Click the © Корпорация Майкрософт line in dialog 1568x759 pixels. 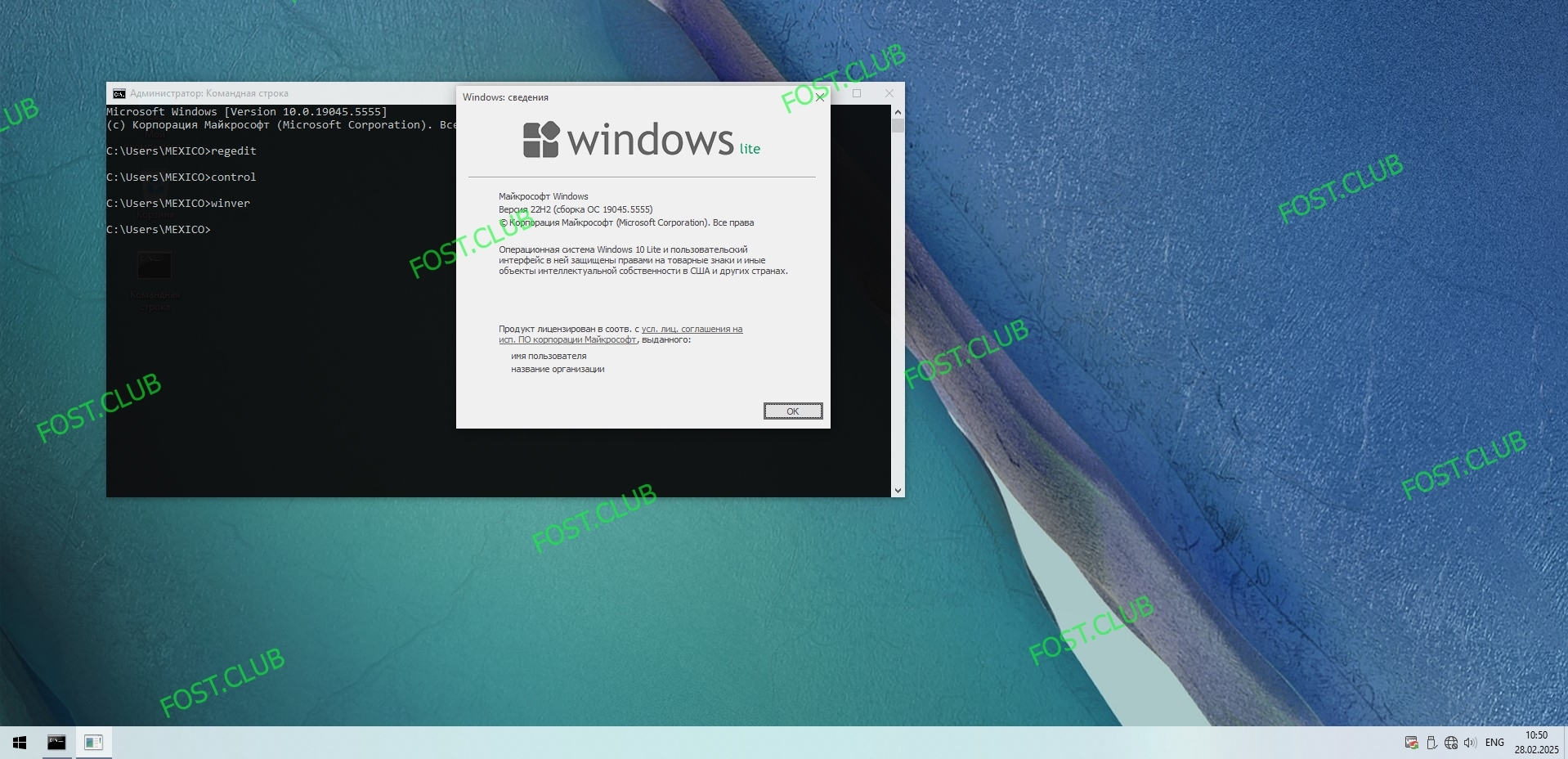[x=626, y=222]
